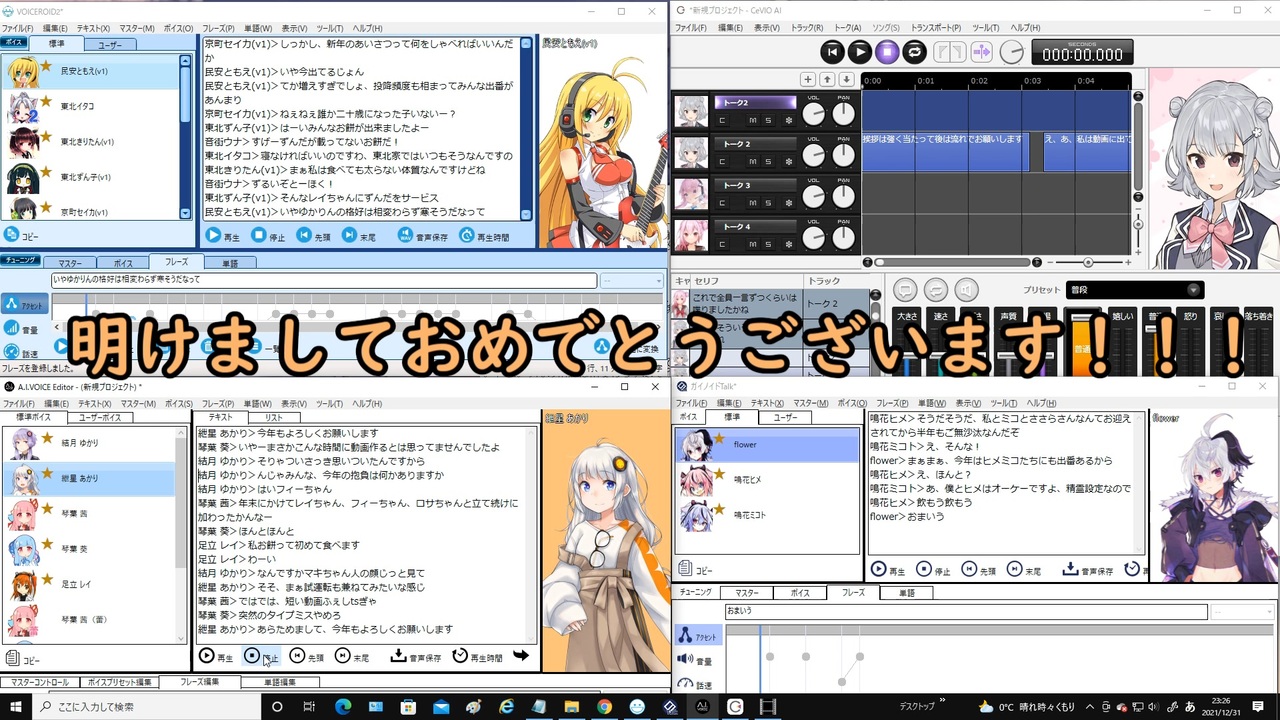The width and height of the screenshot is (1280, 720).
Task: Click the CeVIO timeline horizontal zoom slider
Action: (x=1088, y=262)
